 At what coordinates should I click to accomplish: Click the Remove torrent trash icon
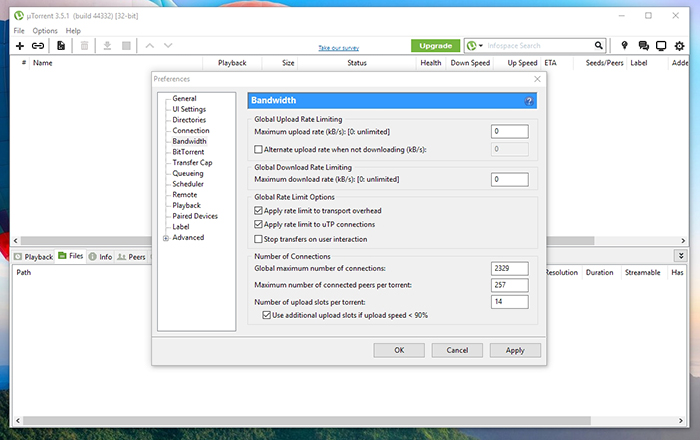(x=84, y=46)
